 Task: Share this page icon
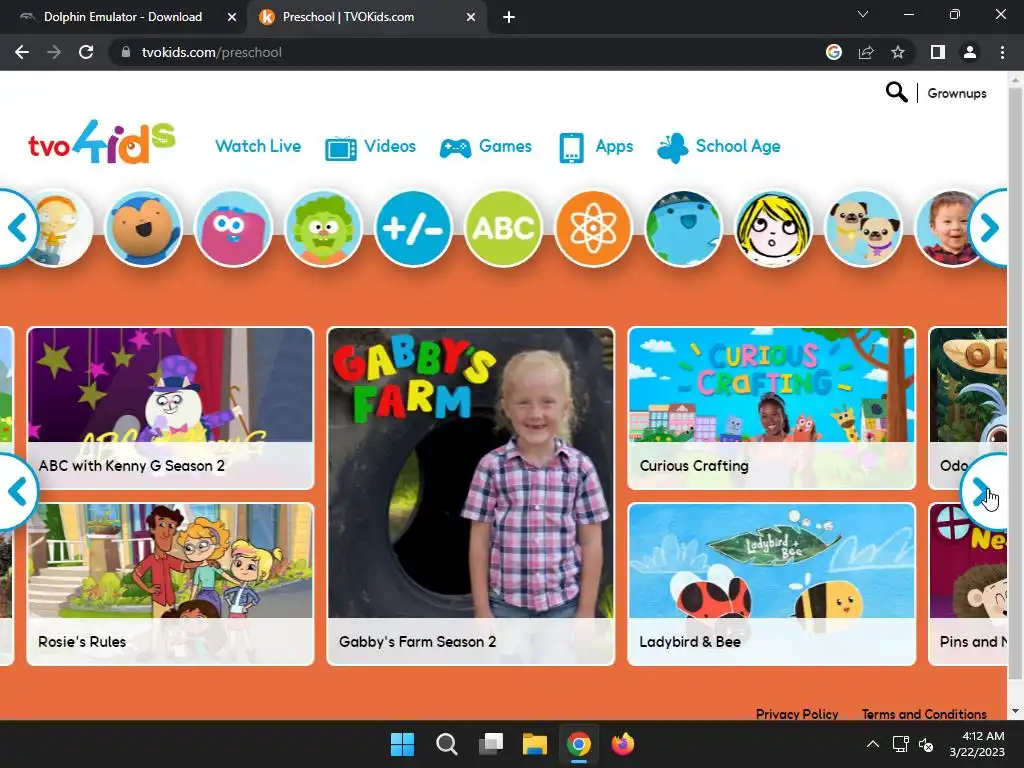point(866,52)
